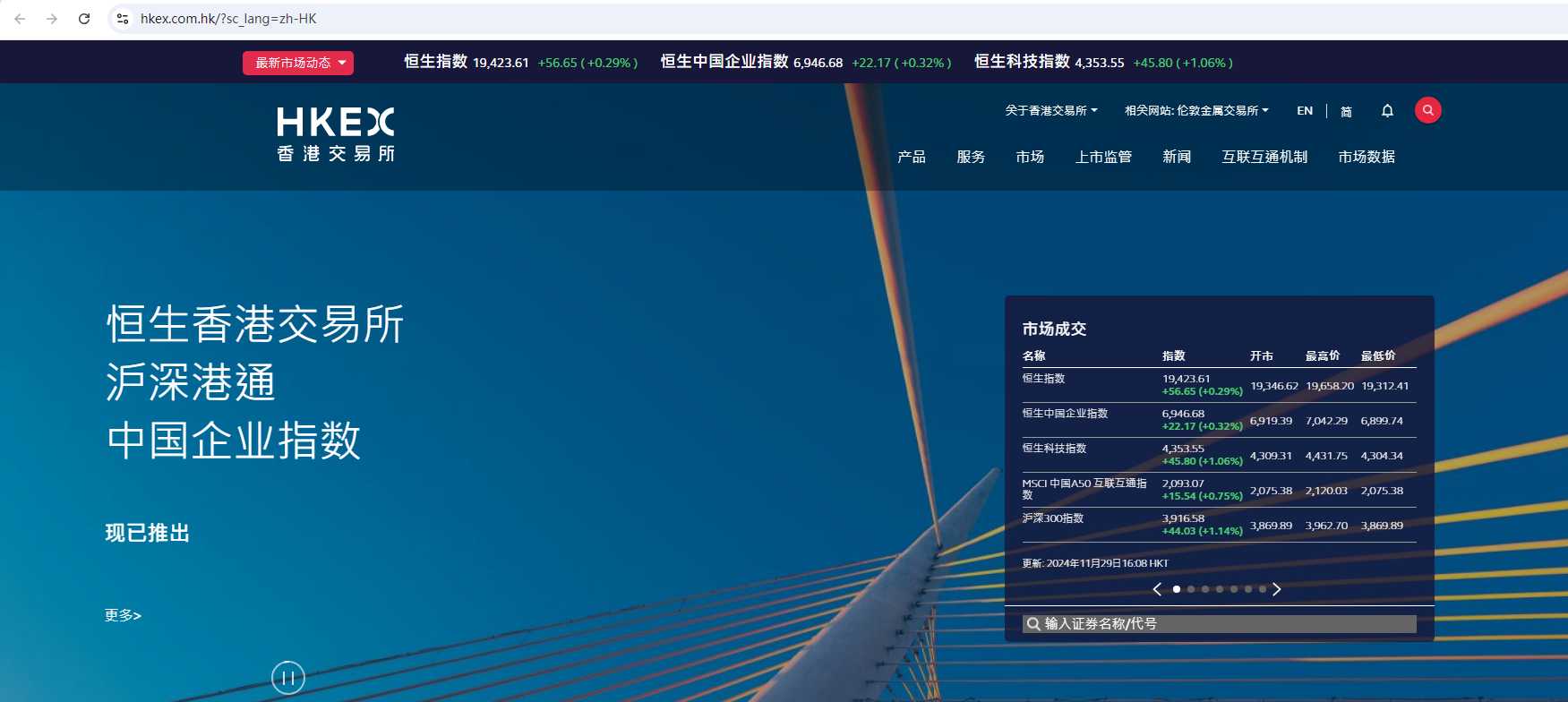Screen dimensions: 1568x702
Task: Click the high value 7,042.29
Action: coord(1326,421)
